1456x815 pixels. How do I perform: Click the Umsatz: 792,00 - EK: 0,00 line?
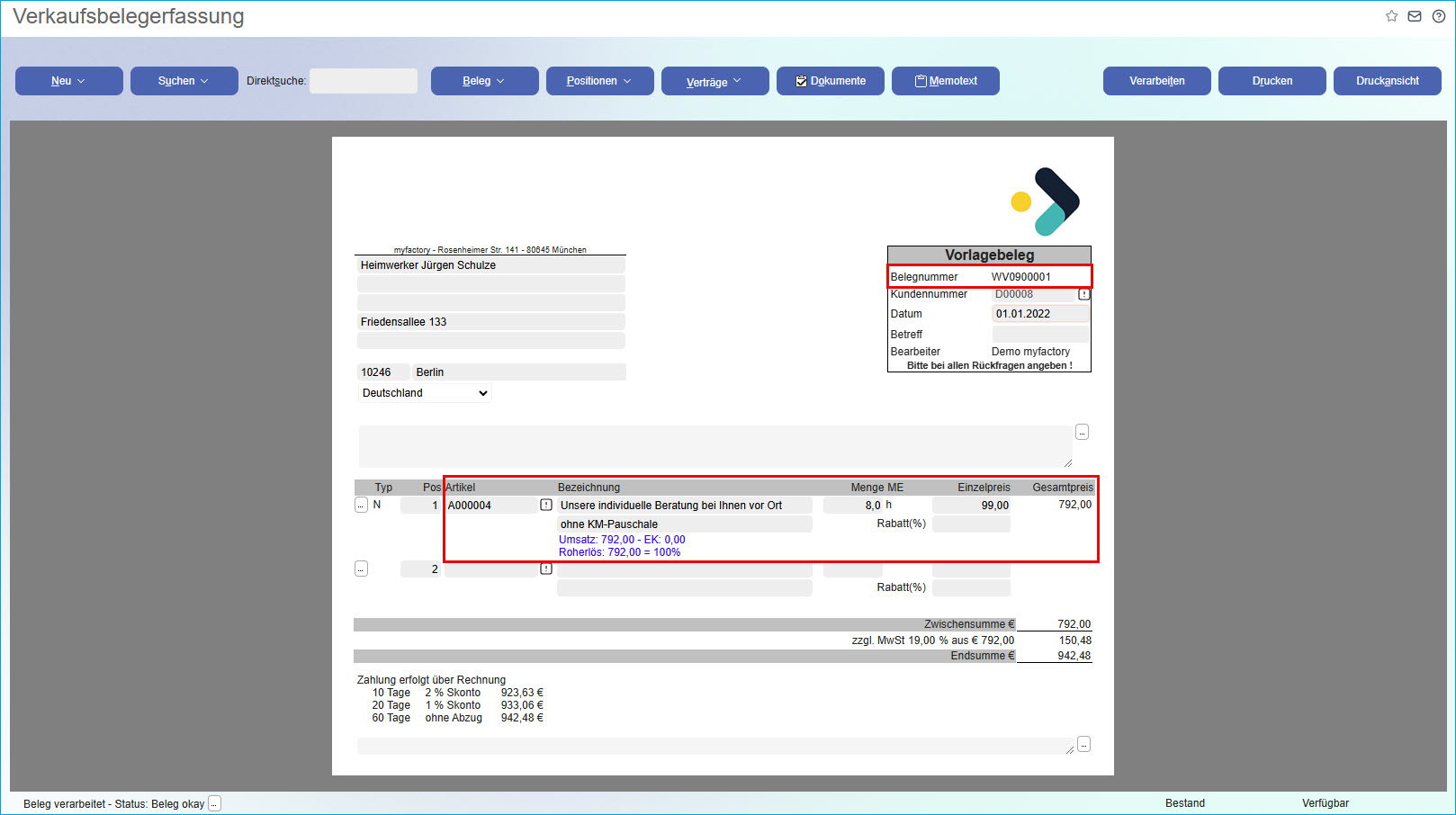click(622, 540)
